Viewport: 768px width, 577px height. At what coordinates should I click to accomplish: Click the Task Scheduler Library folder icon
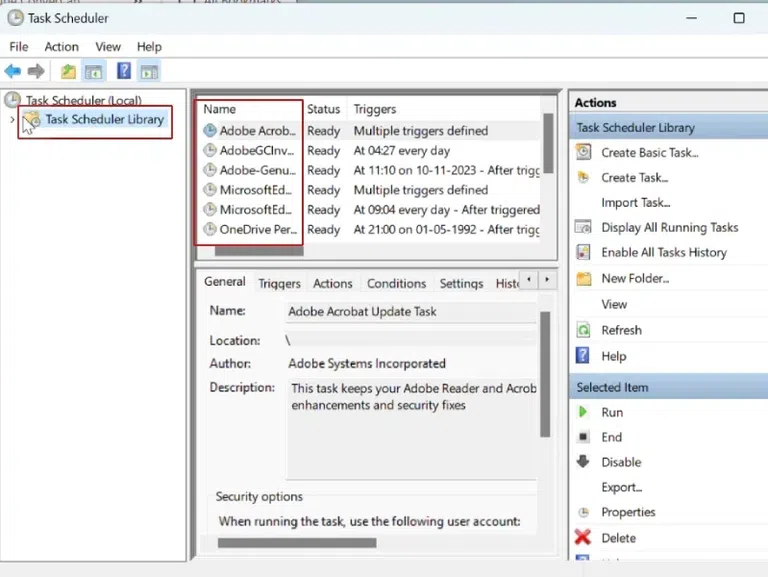[32, 119]
